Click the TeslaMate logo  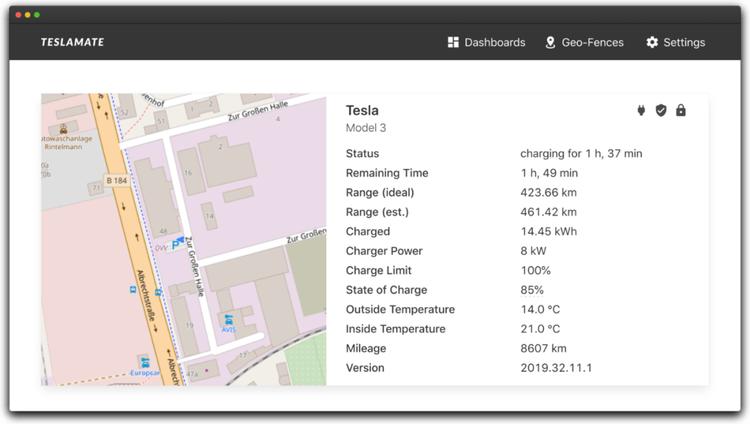pos(72,42)
